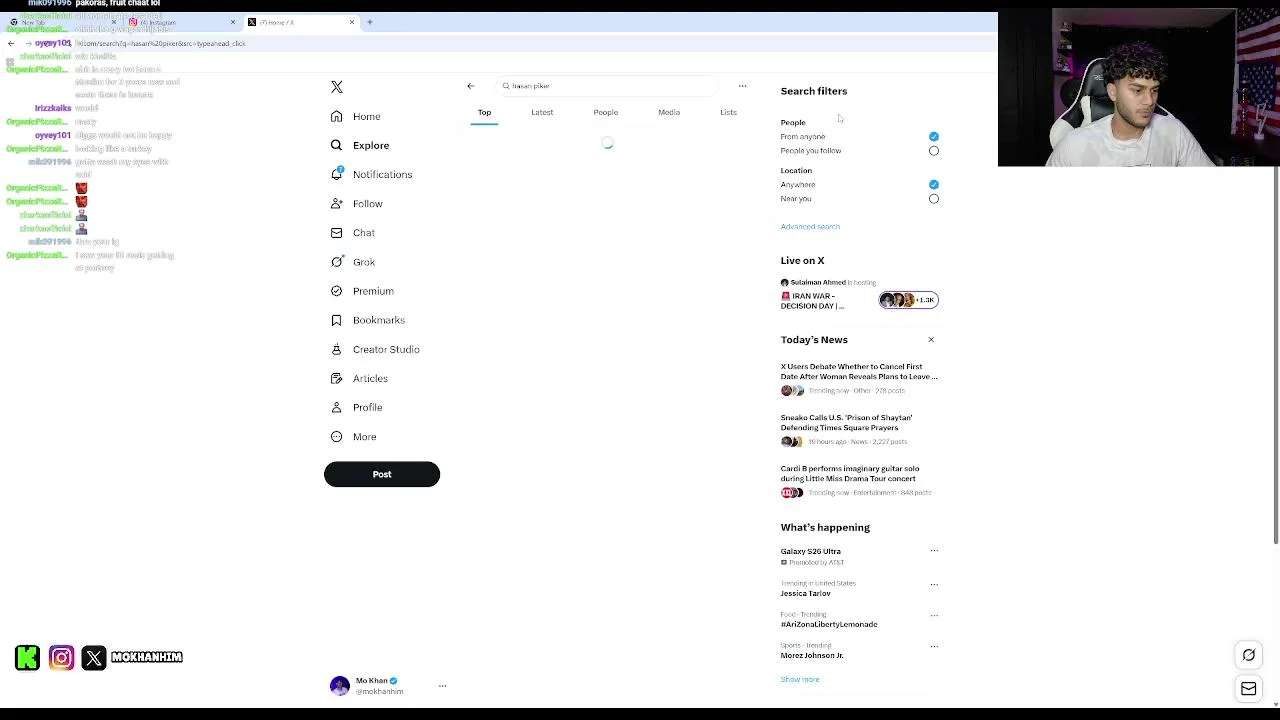Open the First Date debate news story
Viewport: 1280px width, 720px height.
coord(859,378)
